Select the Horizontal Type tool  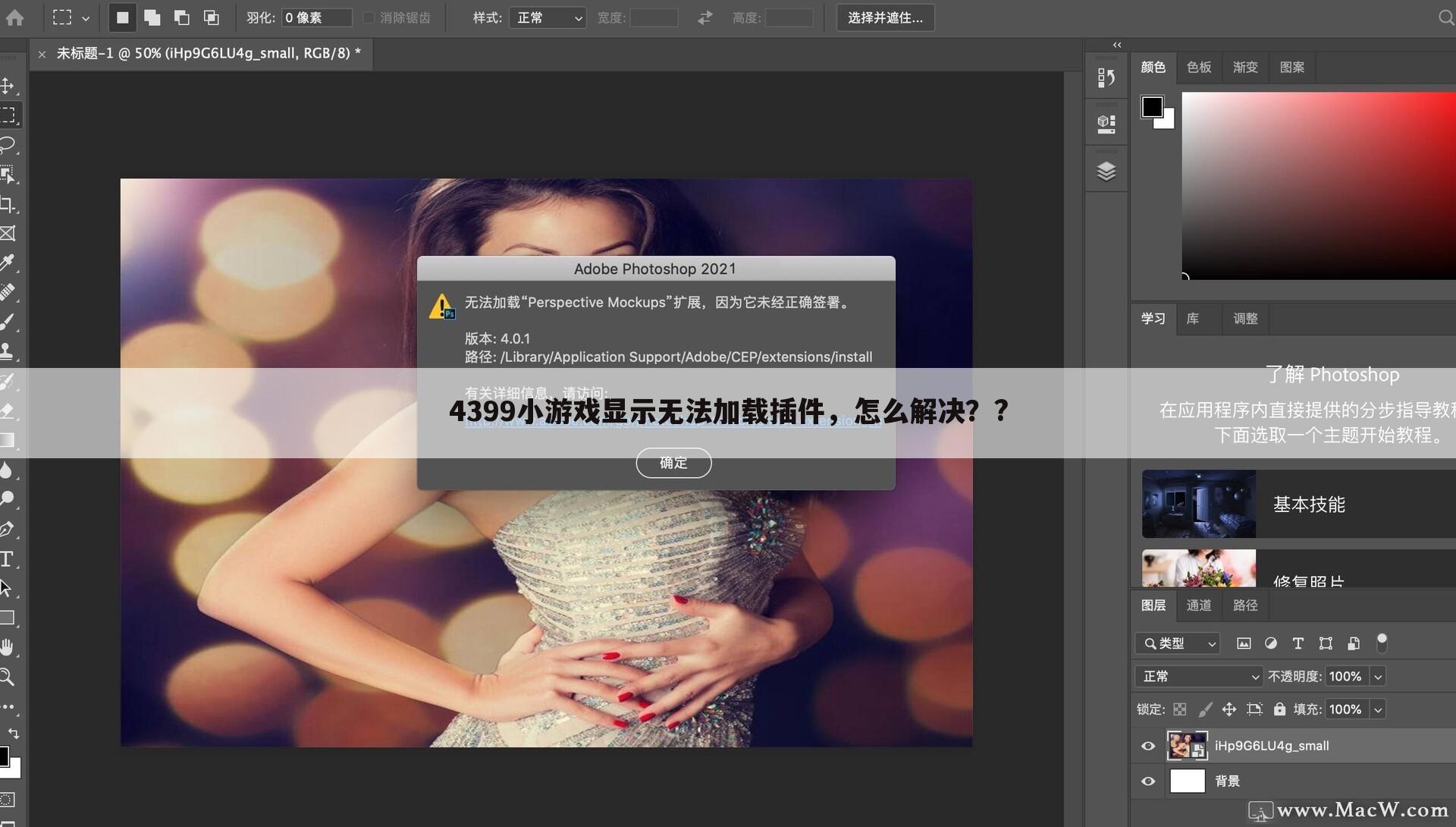pyautogui.click(x=8, y=559)
